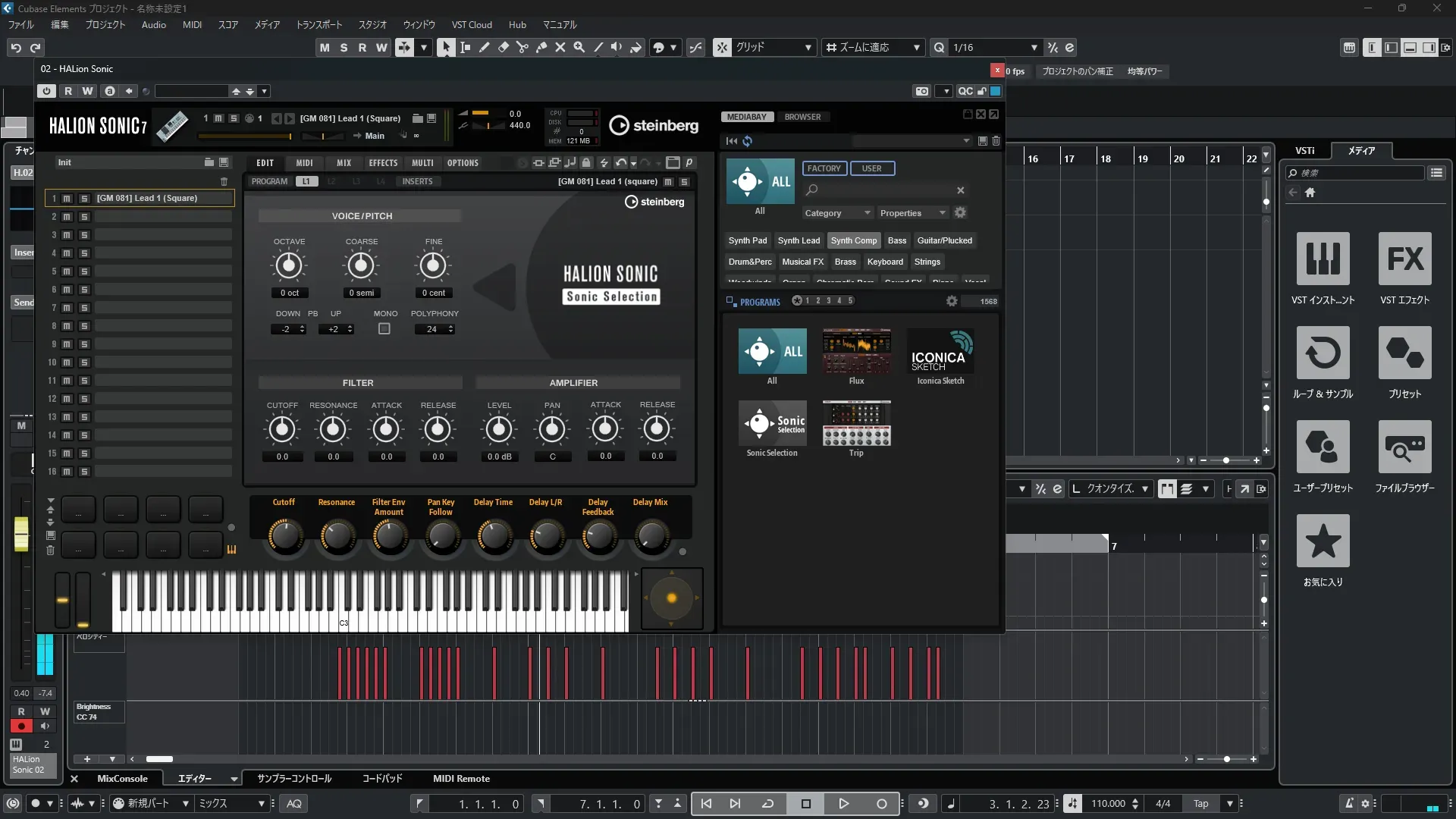Select the Eraser tool in toolbar
This screenshot has width=1456, height=819.
click(x=503, y=47)
